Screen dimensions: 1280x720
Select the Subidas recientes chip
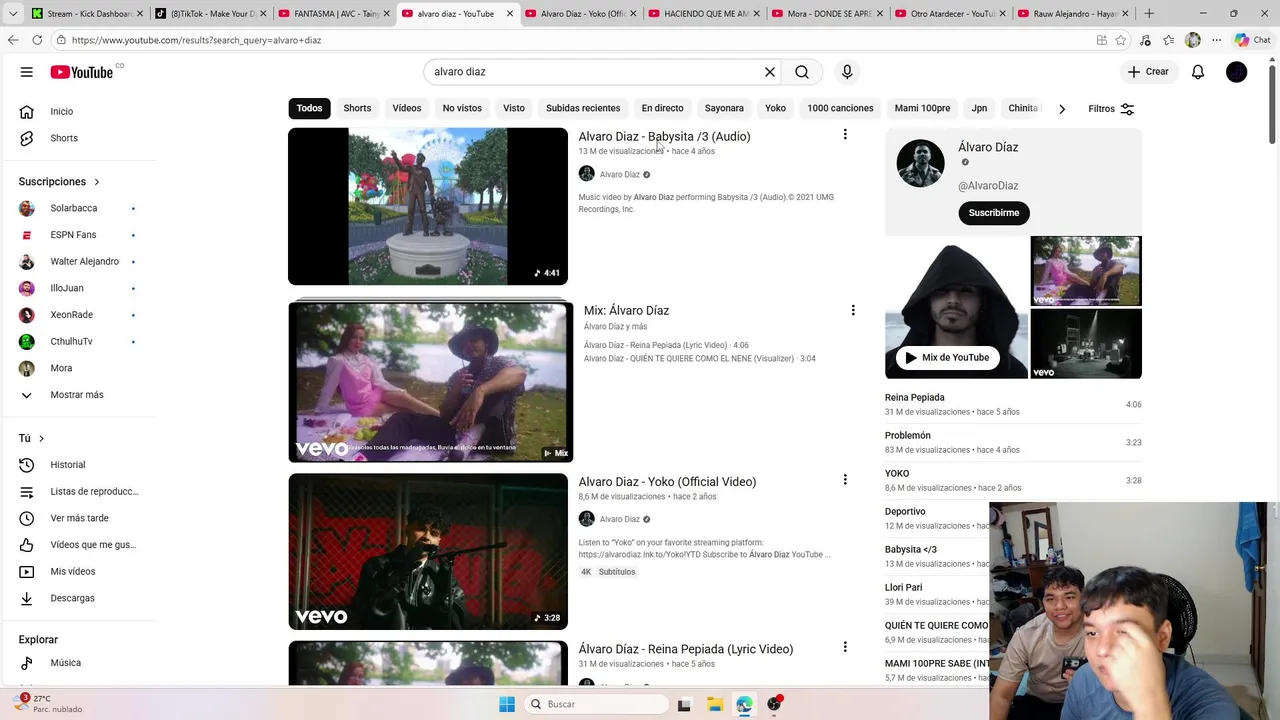[x=583, y=108]
